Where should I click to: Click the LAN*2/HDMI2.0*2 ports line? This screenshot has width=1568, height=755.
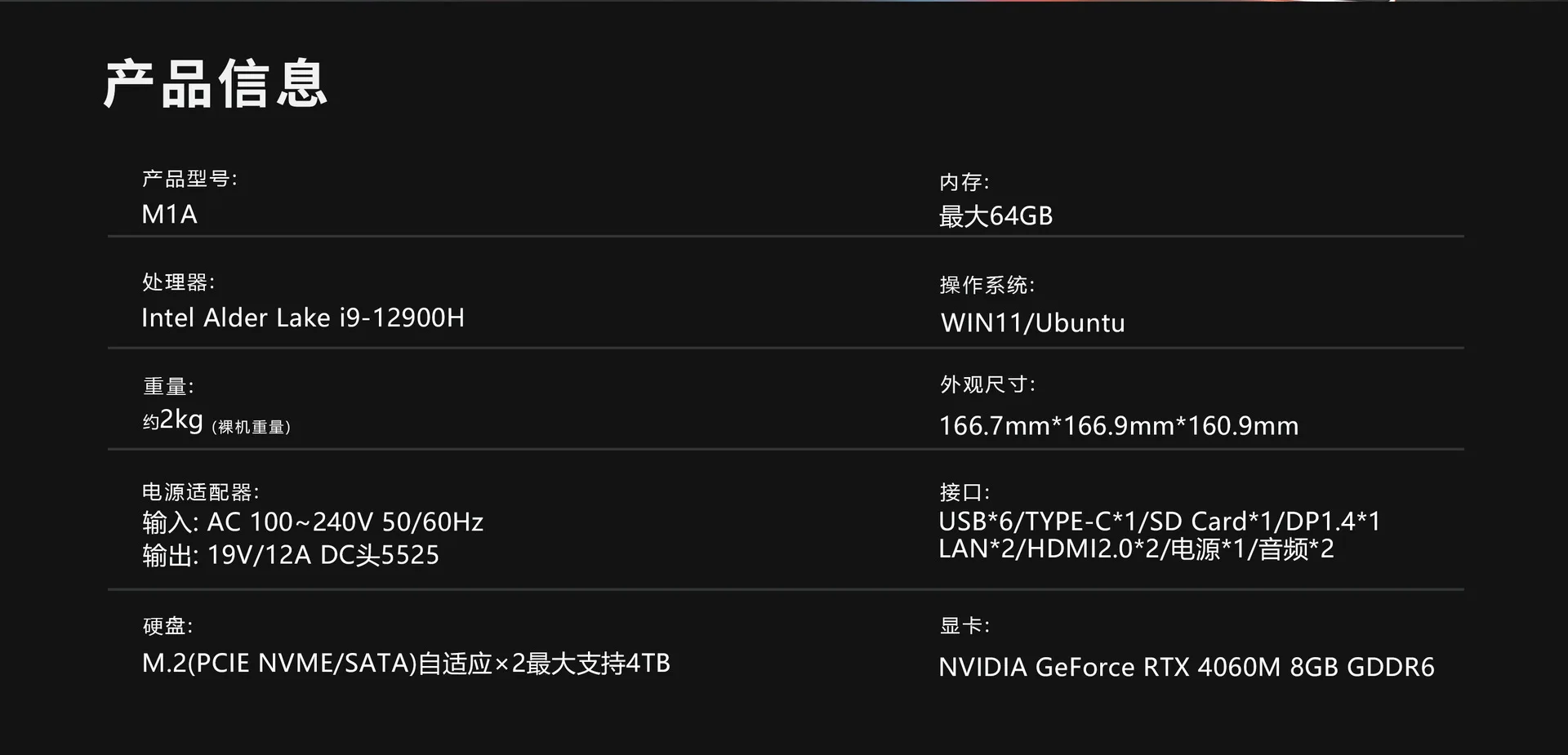pyautogui.click(x=1135, y=549)
